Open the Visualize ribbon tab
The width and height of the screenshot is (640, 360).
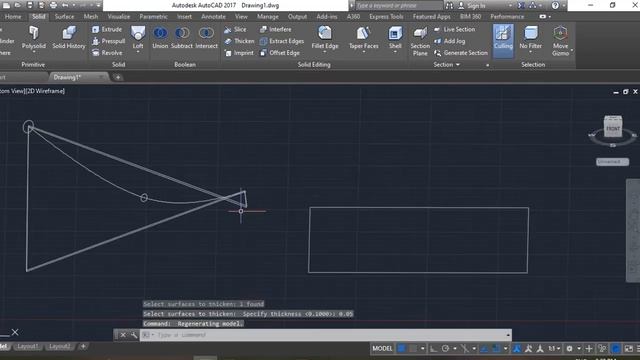119,17
